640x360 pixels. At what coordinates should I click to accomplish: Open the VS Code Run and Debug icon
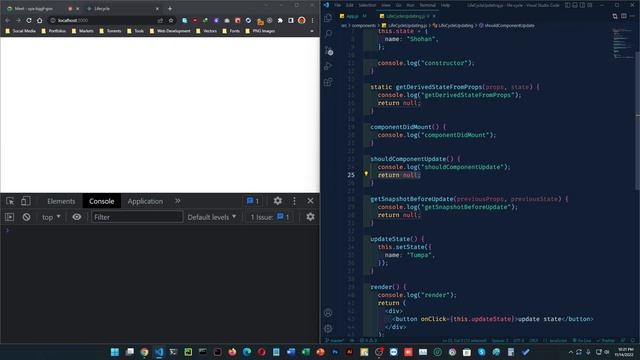[328, 67]
